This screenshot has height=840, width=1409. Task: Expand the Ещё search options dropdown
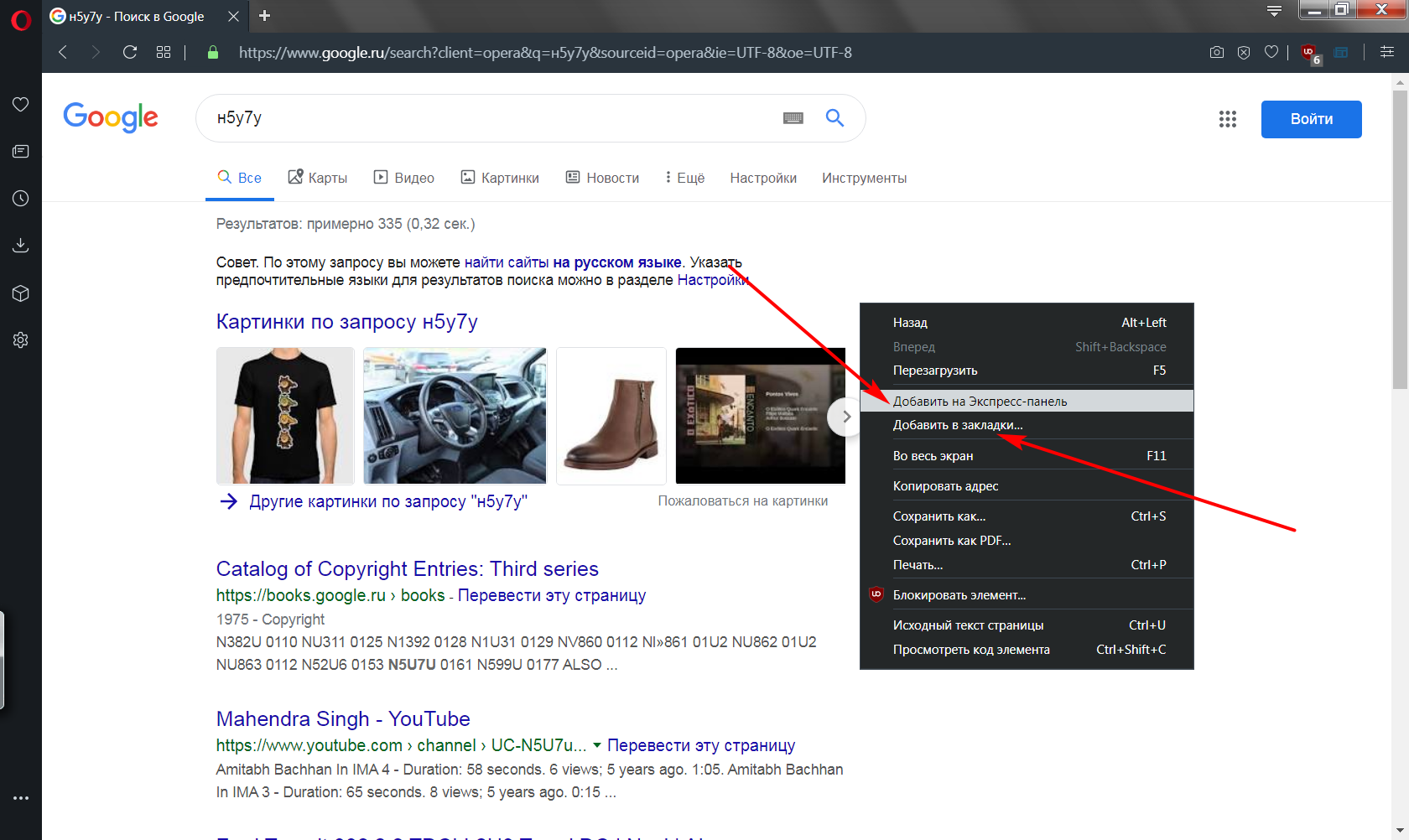[x=685, y=178]
